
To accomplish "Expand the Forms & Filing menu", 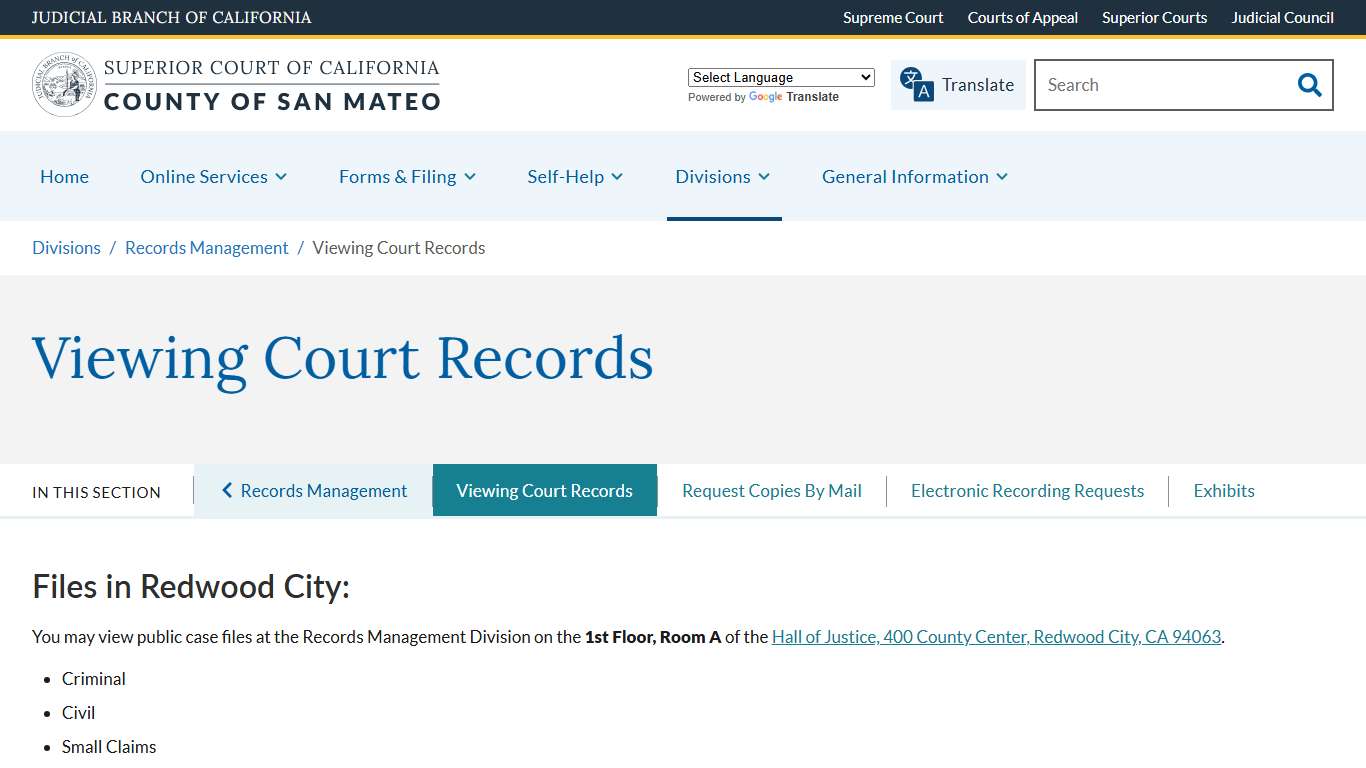I will point(471,177).
